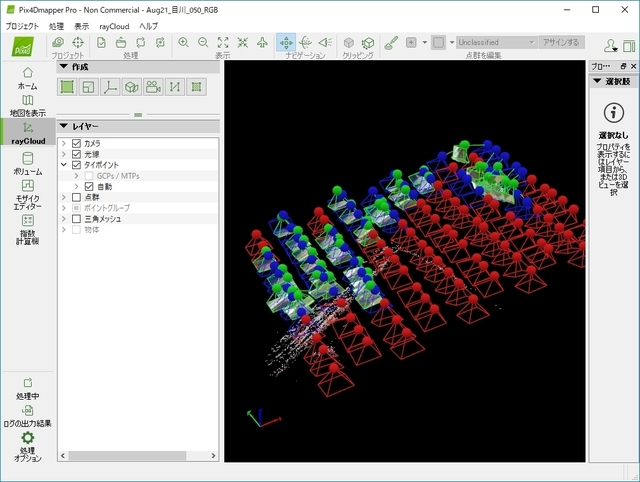The width and height of the screenshot is (640, 482).
Task: Click the right arrow of layer scrollbar
Action: [213, 455]
